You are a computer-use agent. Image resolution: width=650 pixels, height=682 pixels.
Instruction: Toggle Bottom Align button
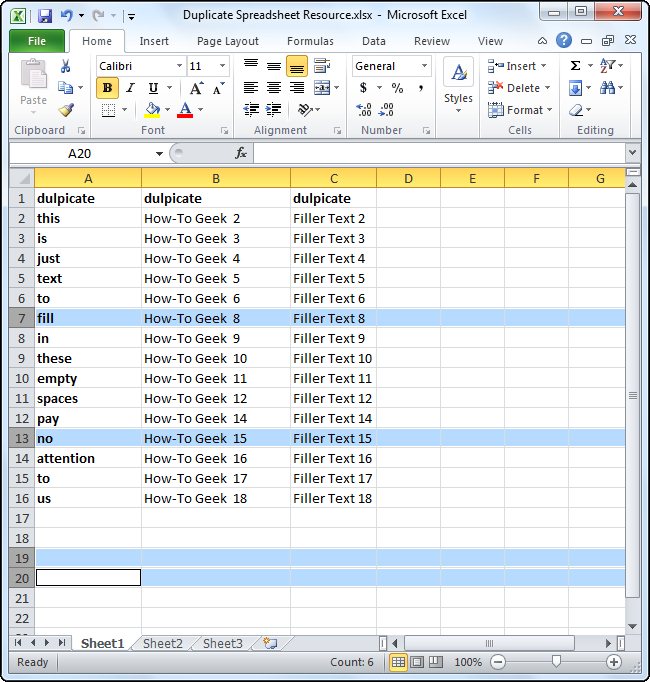[x=297, y=66]
